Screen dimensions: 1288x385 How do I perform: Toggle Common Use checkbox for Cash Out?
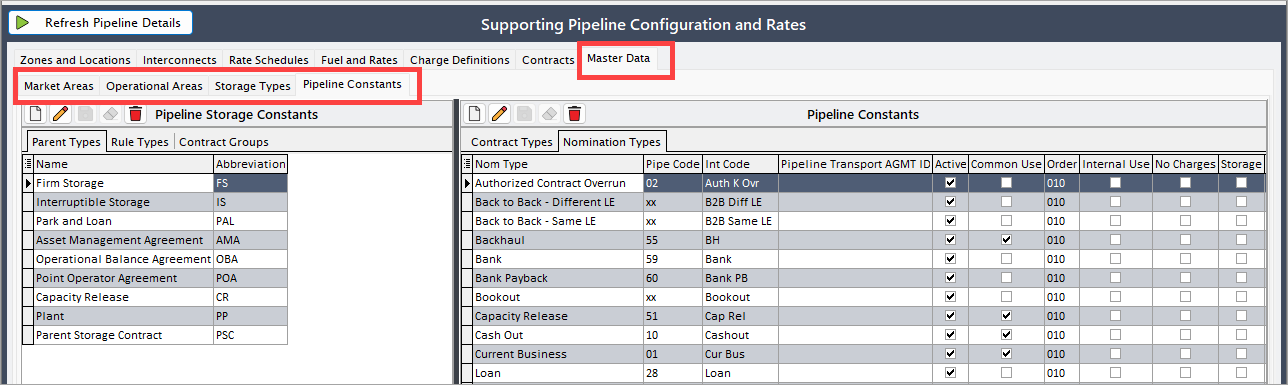[x=1007, y=335]
